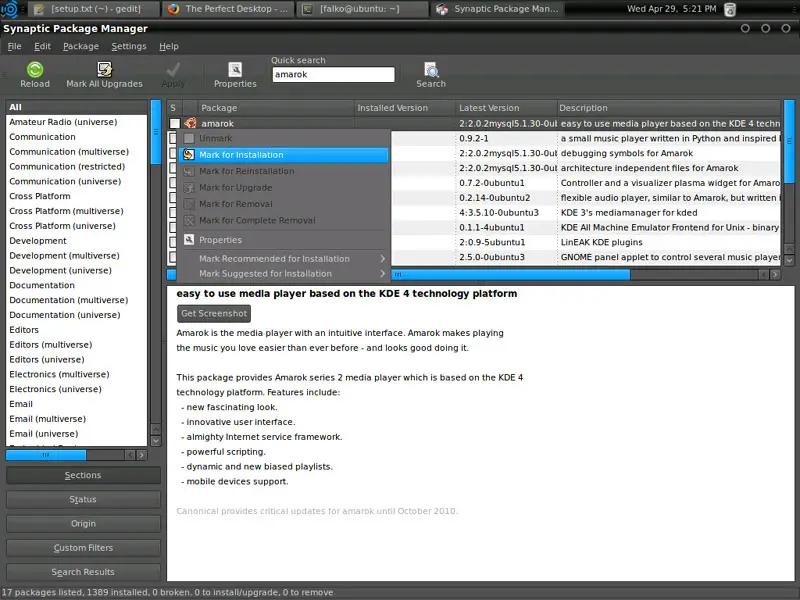
Task: Tick checkbox of the 0.9.2-1 package row
Action: [173, 138]
